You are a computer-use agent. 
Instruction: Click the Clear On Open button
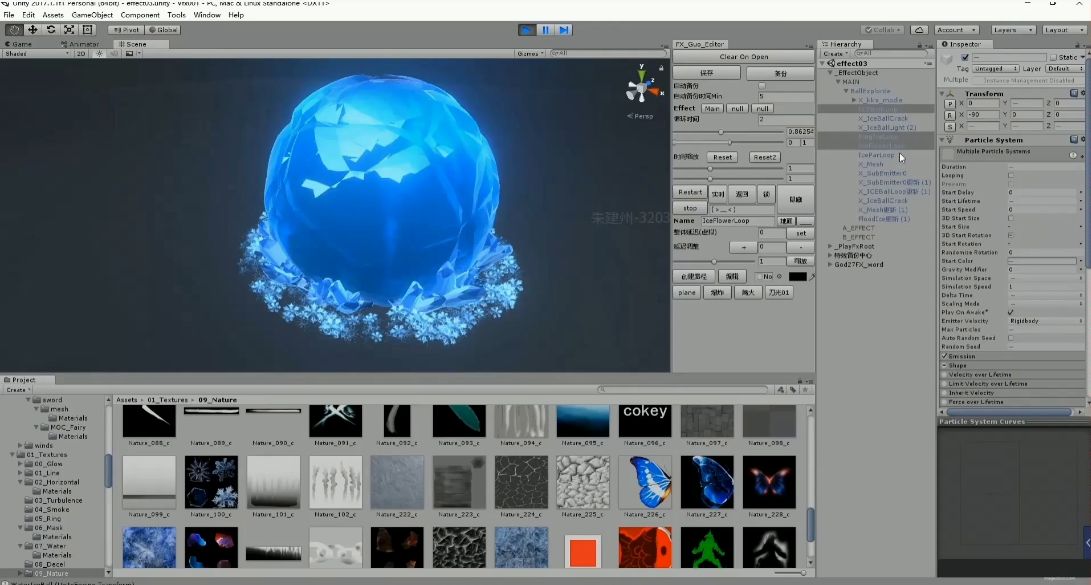[744, 56]
